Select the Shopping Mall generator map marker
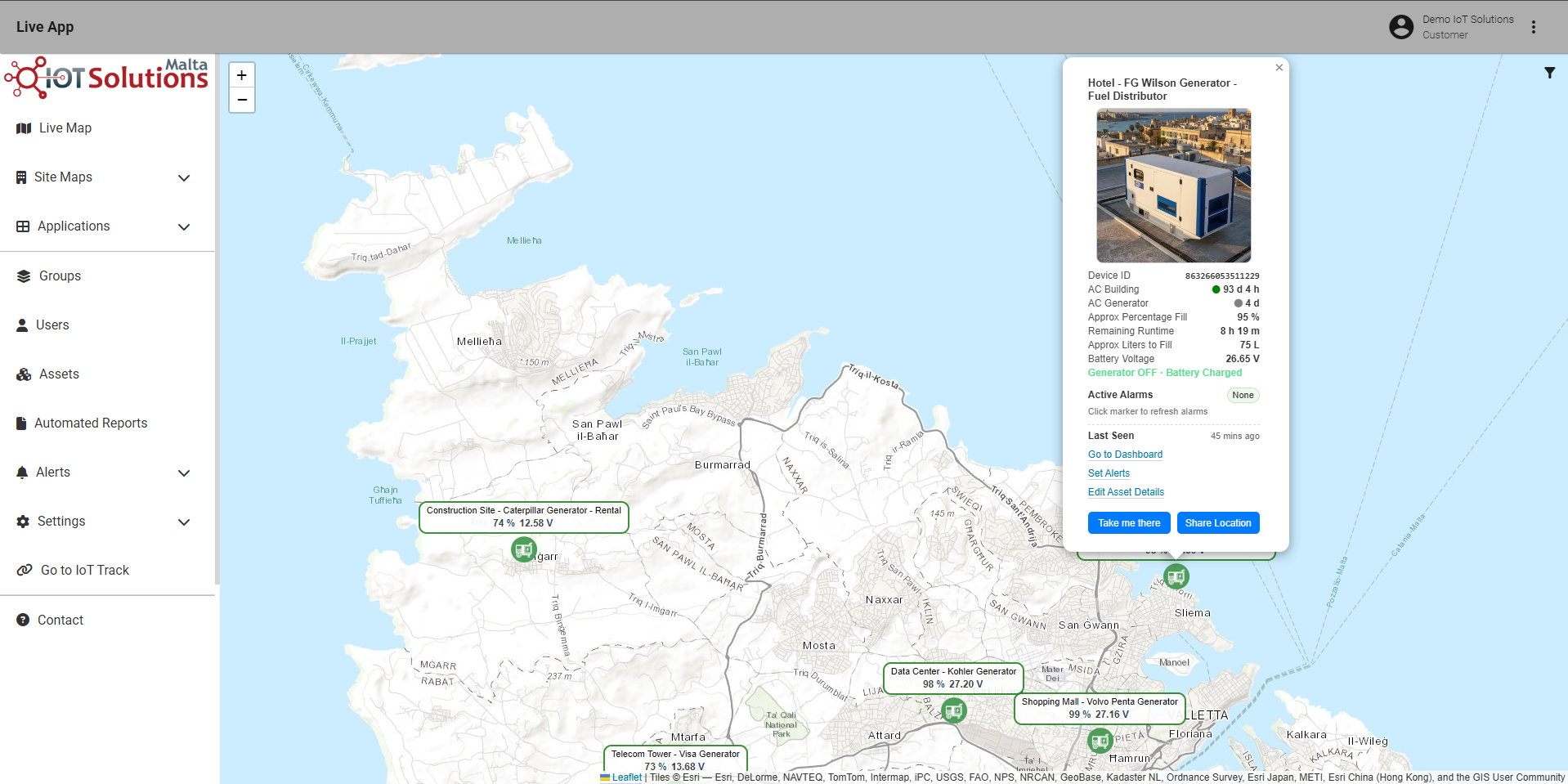Screen dimensions: 1568x784 (x=1100, y=741)
